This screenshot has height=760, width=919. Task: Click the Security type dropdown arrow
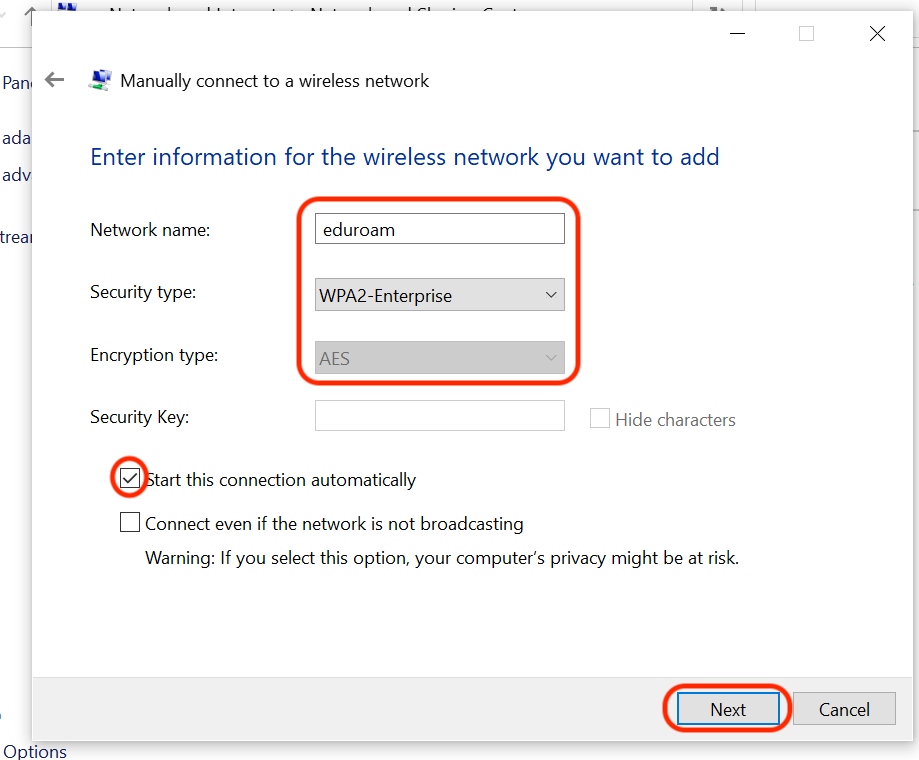click(550, 295)
